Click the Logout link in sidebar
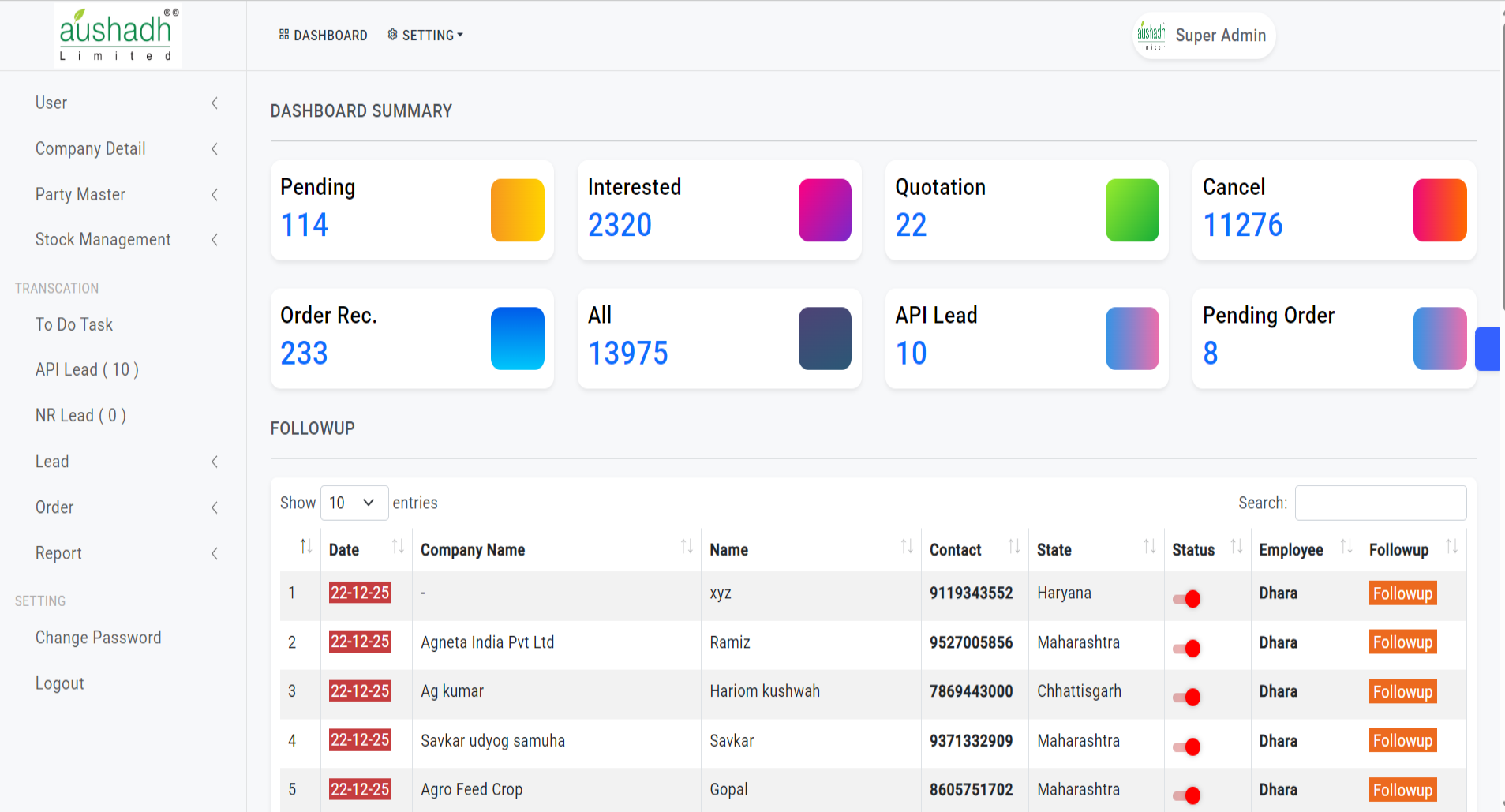The width and height of the screenshot is (1505, 812). [x=59, y=683]
